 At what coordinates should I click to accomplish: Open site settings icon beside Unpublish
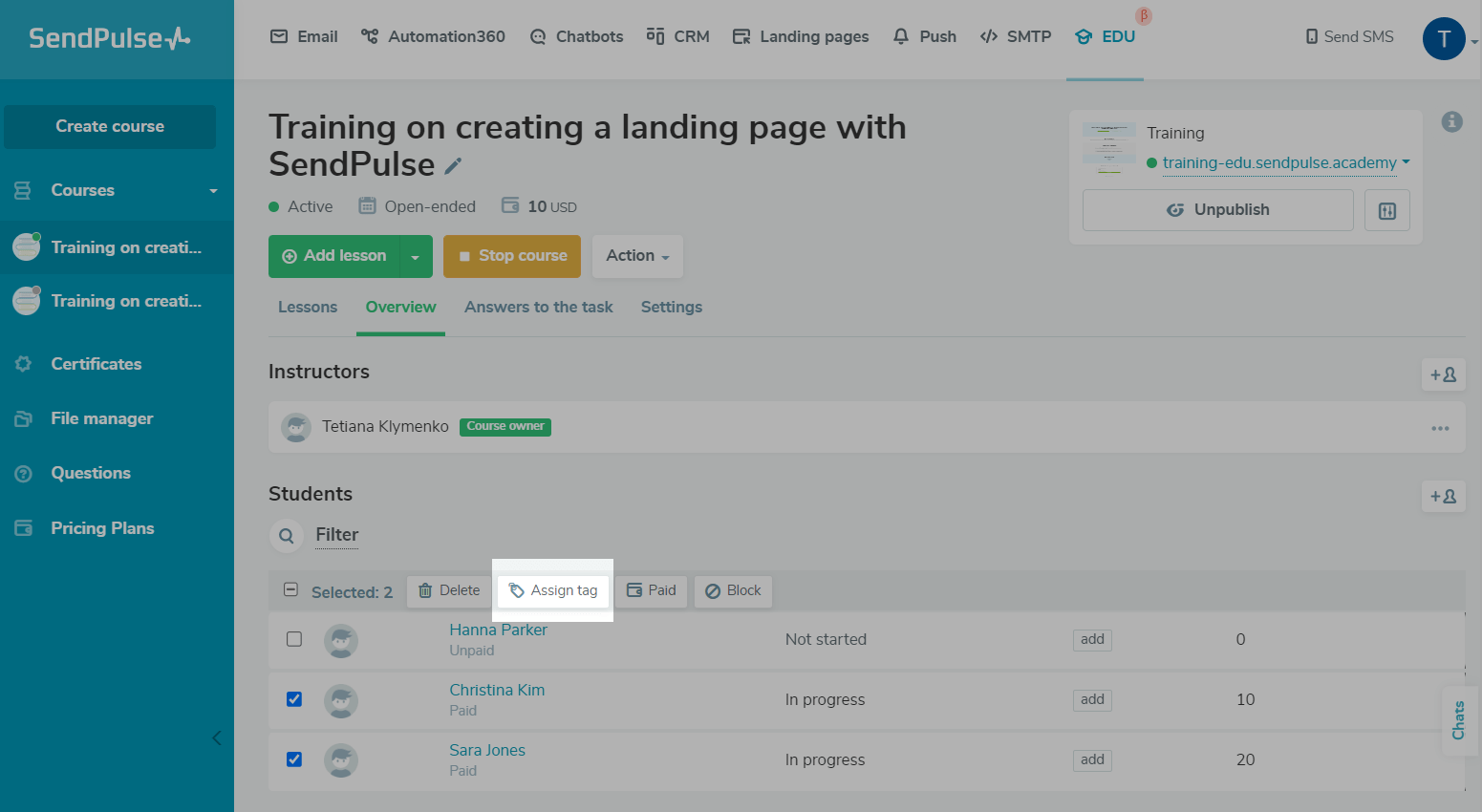click(x=1386, y=210)
